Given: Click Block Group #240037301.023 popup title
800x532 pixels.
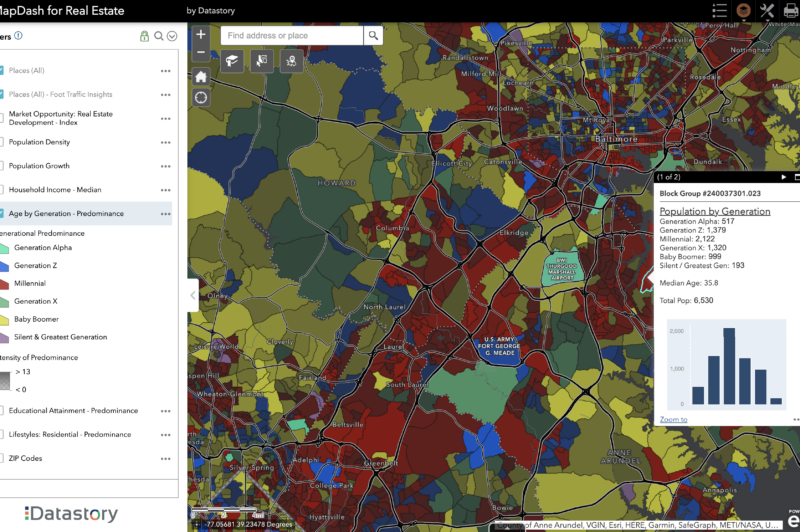Looking at the screenshot, I should [x=710, y=193].
